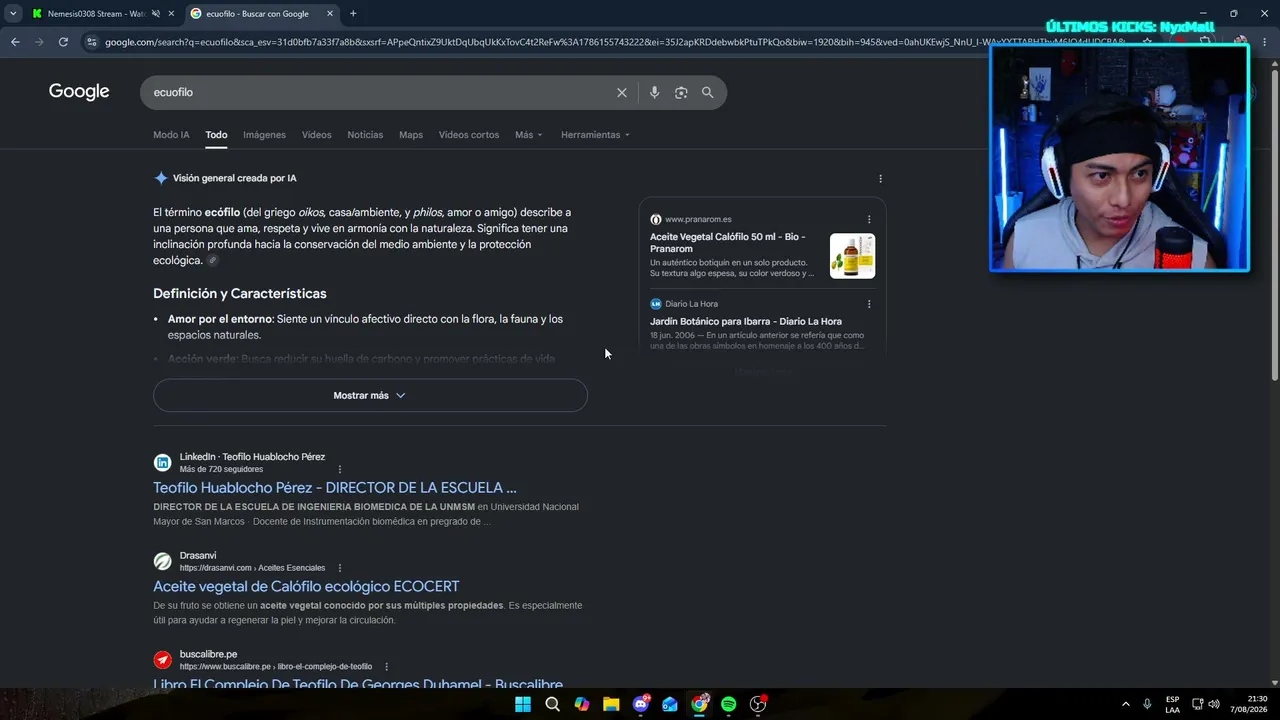Open 'Aceite vegetal de Calófilo ecológico ECOCERT' link
1280x720 pixels.
point(306,587)
